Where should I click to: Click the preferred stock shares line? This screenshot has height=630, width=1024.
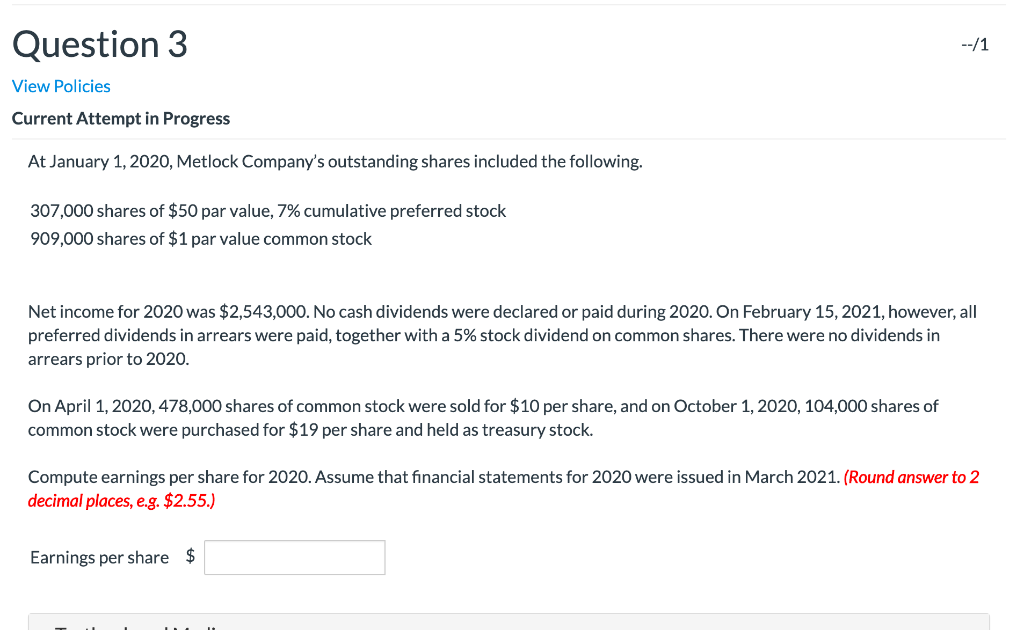[x=268, y=211]
